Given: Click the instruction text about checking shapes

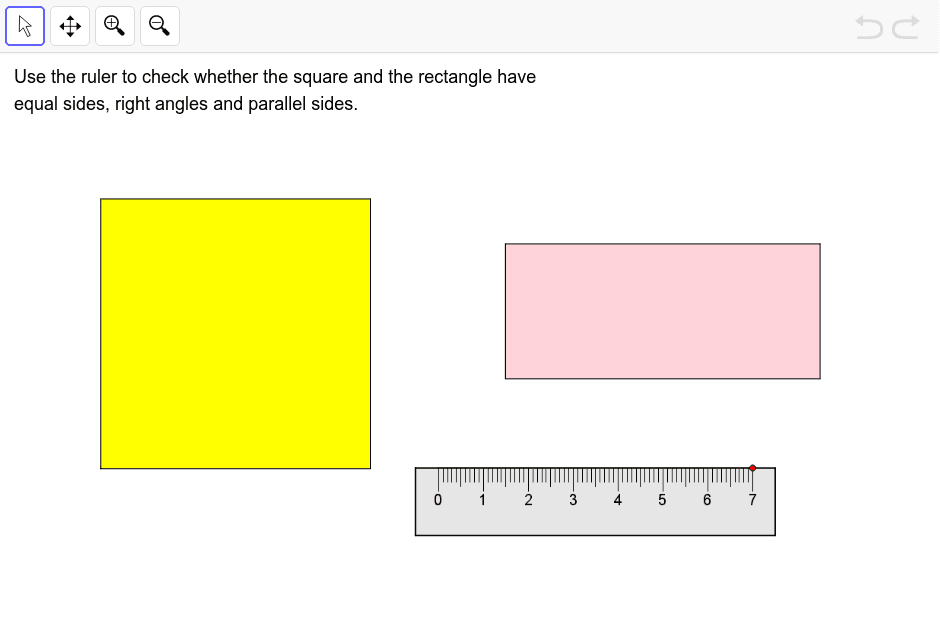Looking at the screenshot, I should pos(274,77).
